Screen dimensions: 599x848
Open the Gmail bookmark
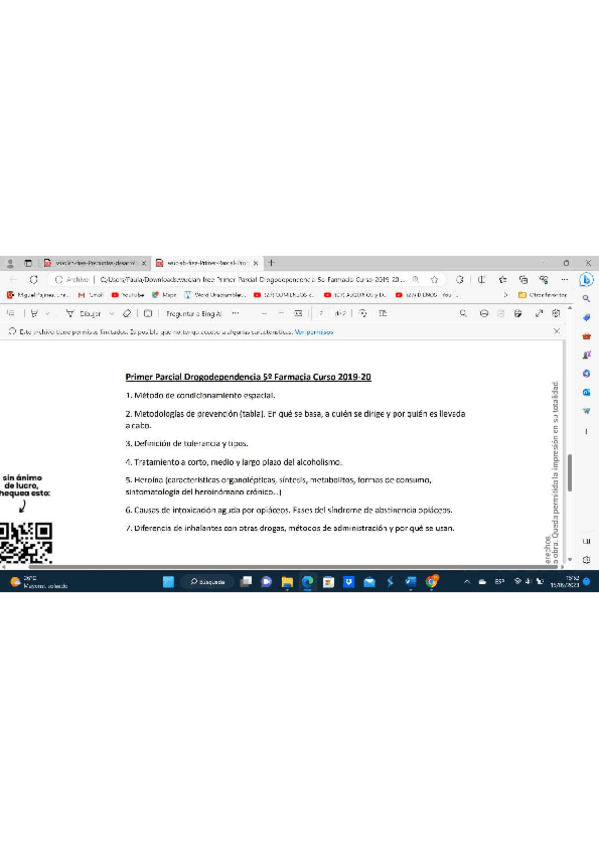tap(90, 295)
